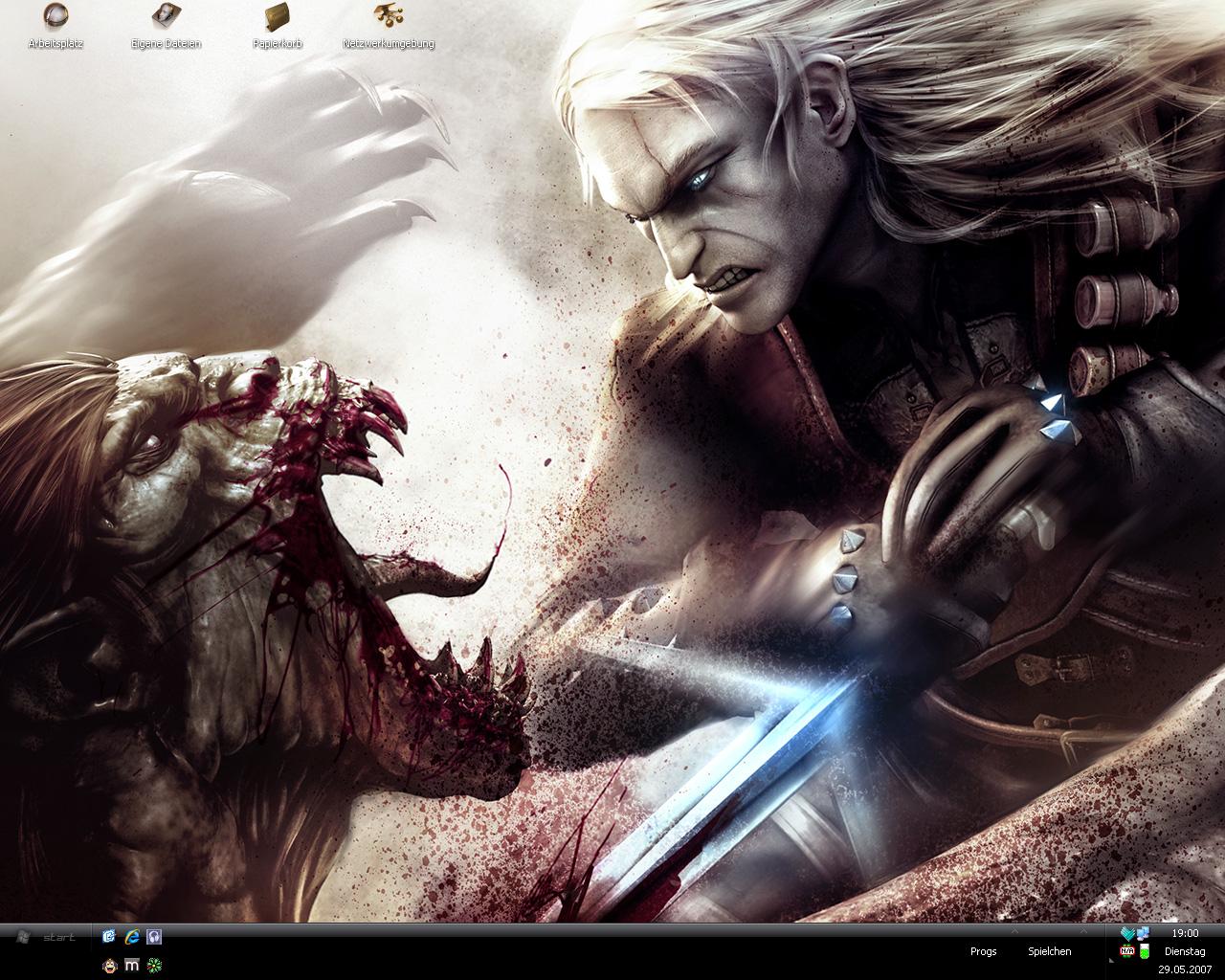This screenshot has height=980, width=1225.
Task: Launch Internet Explorer from quick launch
Action: point(132,937)
